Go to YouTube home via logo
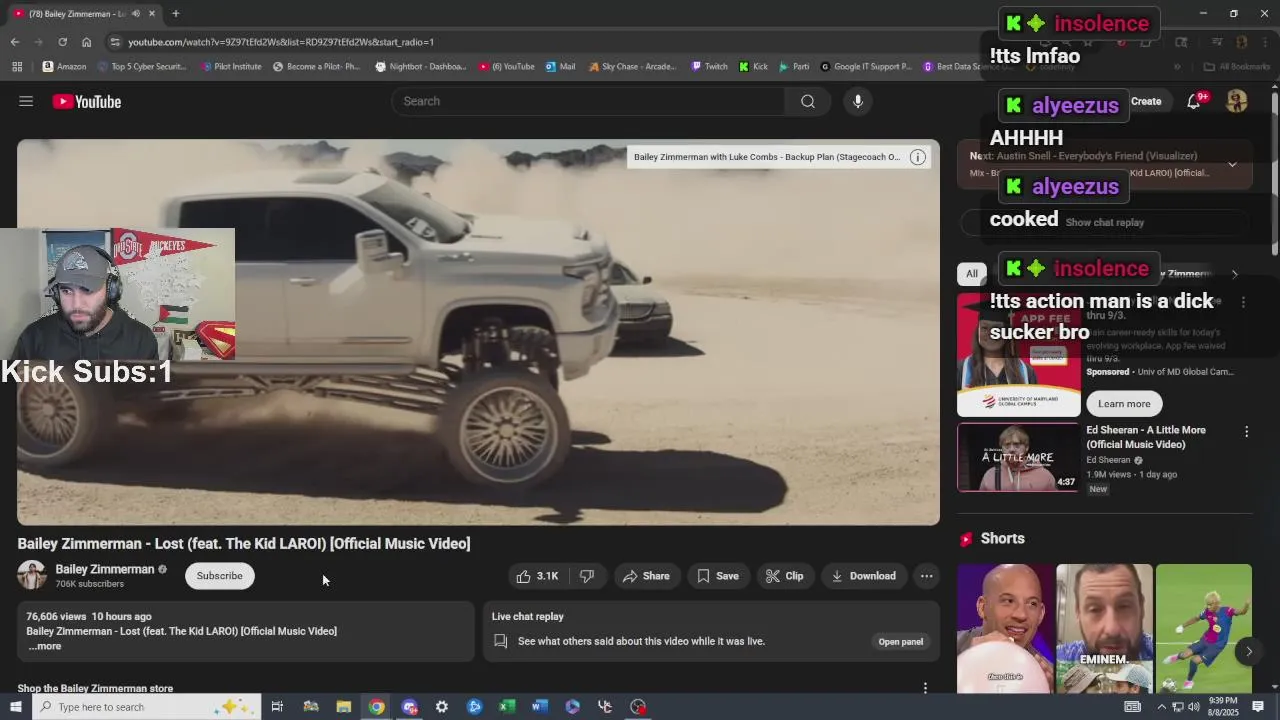Viewport: 1280px width, 720px height. click(87, 101)
